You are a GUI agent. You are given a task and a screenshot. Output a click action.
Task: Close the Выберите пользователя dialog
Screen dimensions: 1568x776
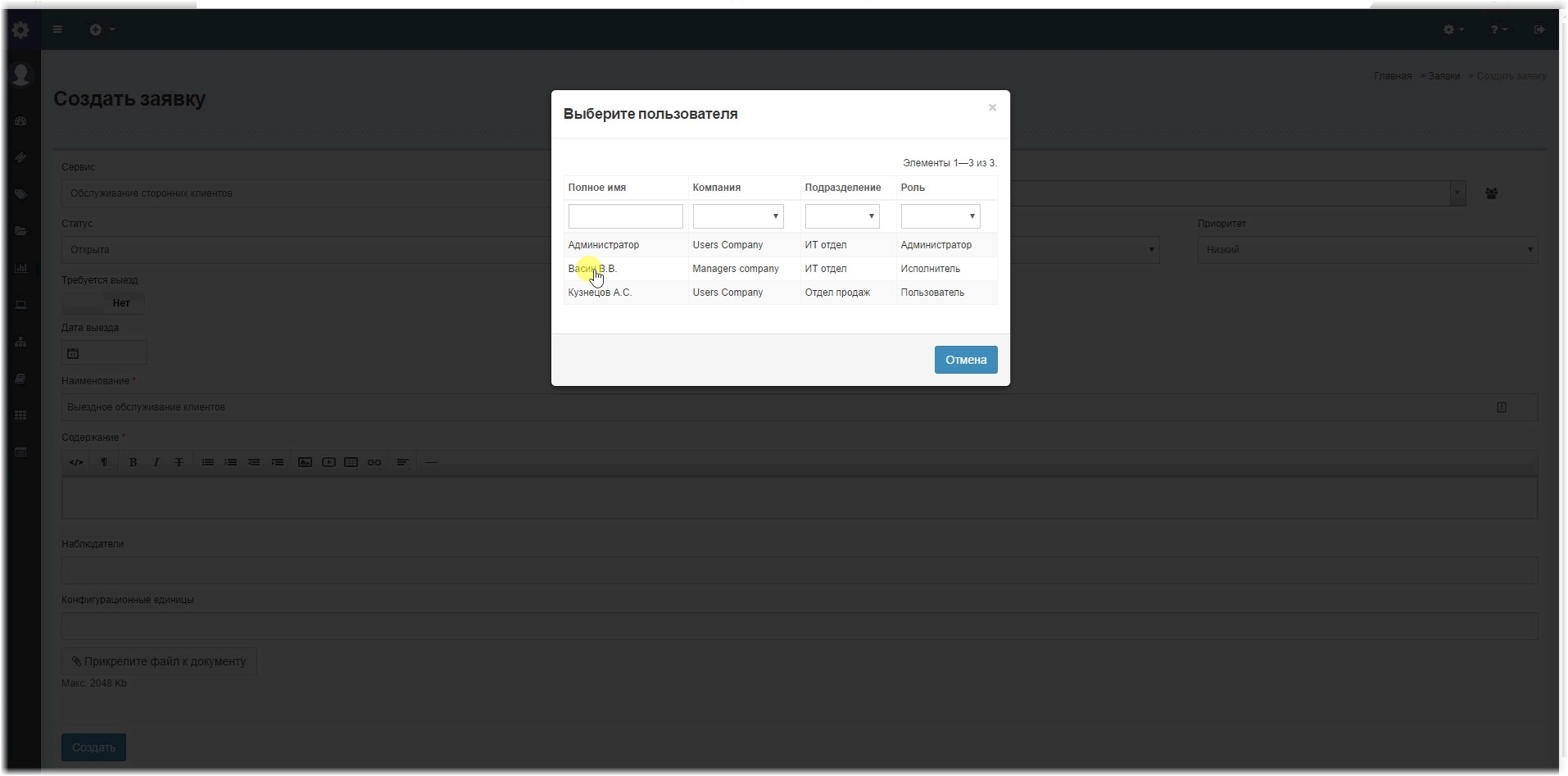point(992,107)
